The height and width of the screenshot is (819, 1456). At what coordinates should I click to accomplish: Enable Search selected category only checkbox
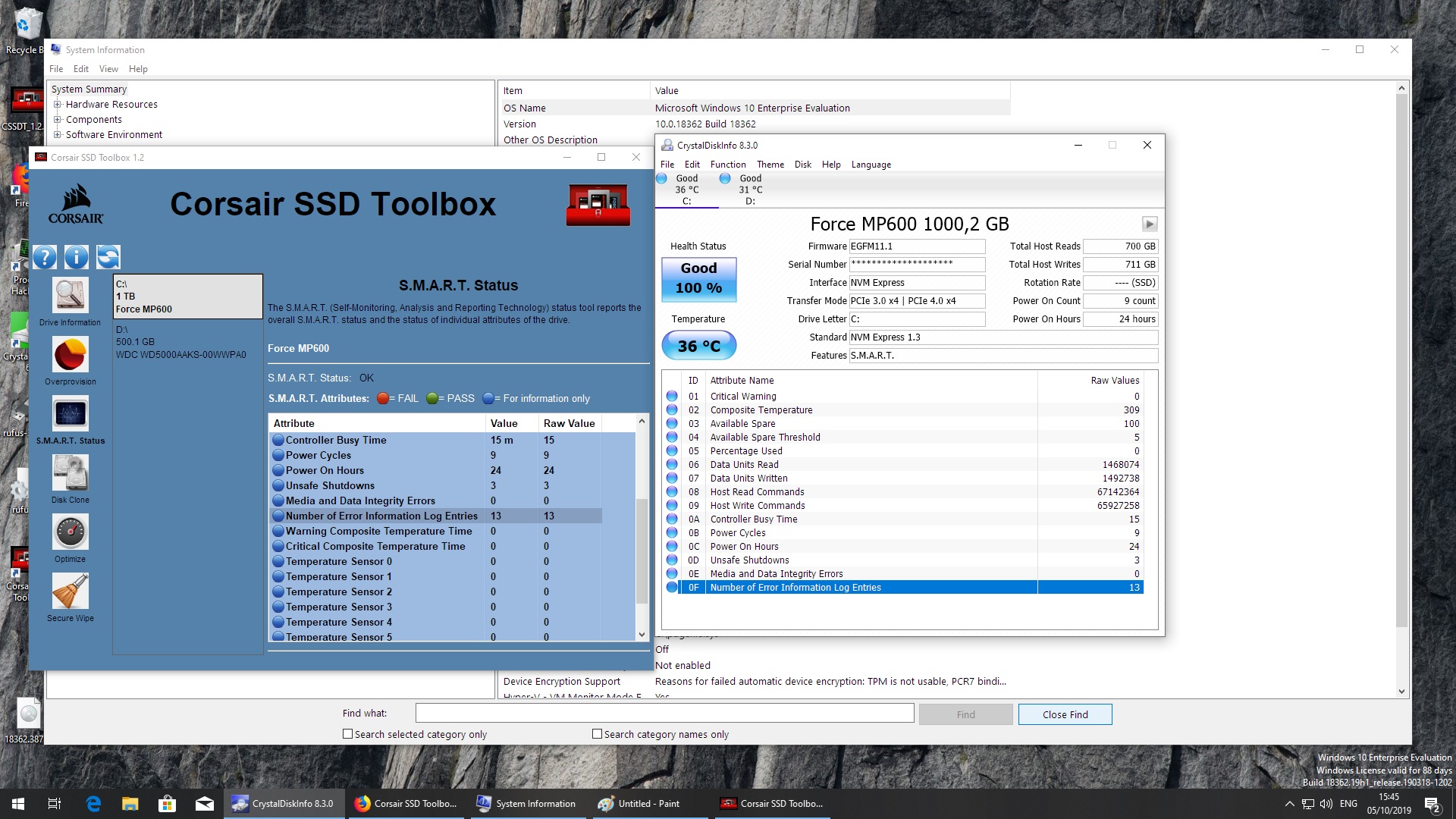[348, 734]
